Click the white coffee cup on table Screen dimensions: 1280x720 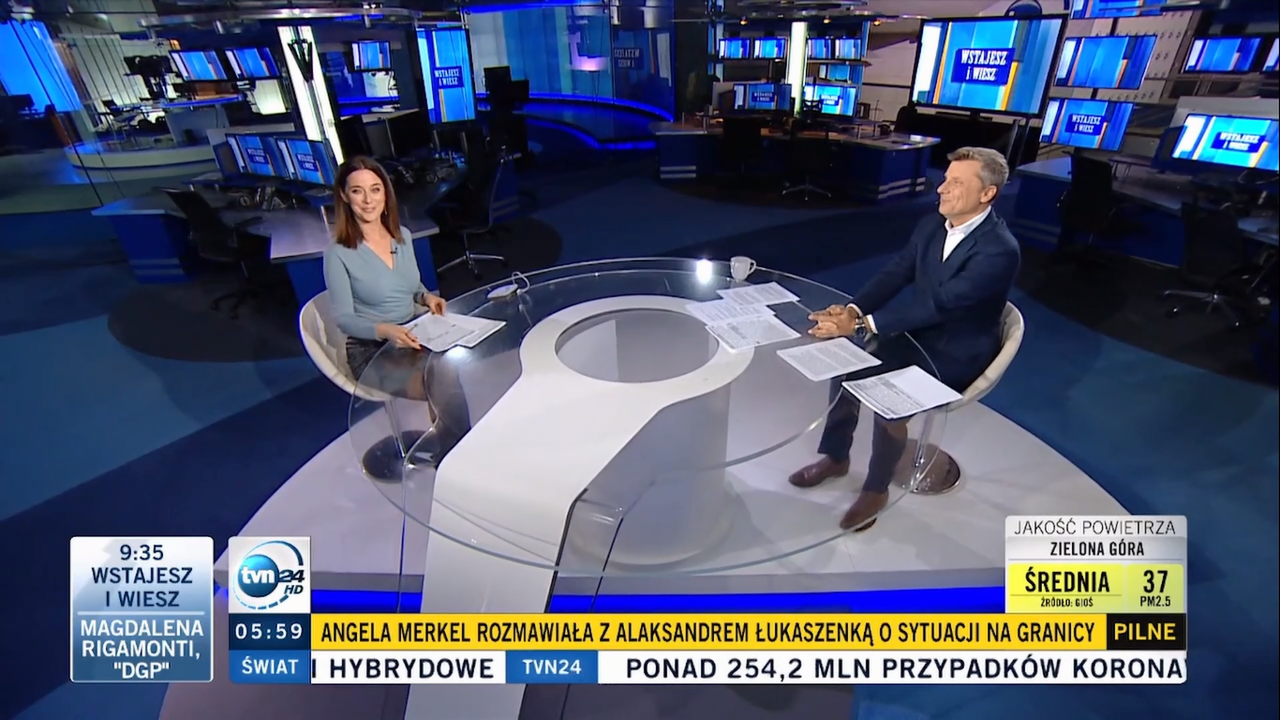[x=741, y=268]
